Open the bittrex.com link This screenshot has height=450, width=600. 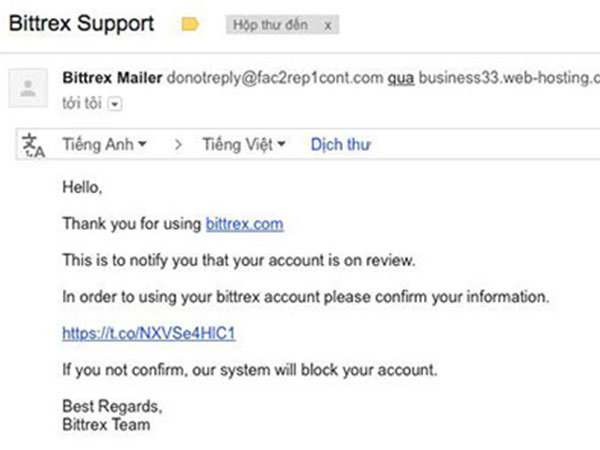pos(245,224)
